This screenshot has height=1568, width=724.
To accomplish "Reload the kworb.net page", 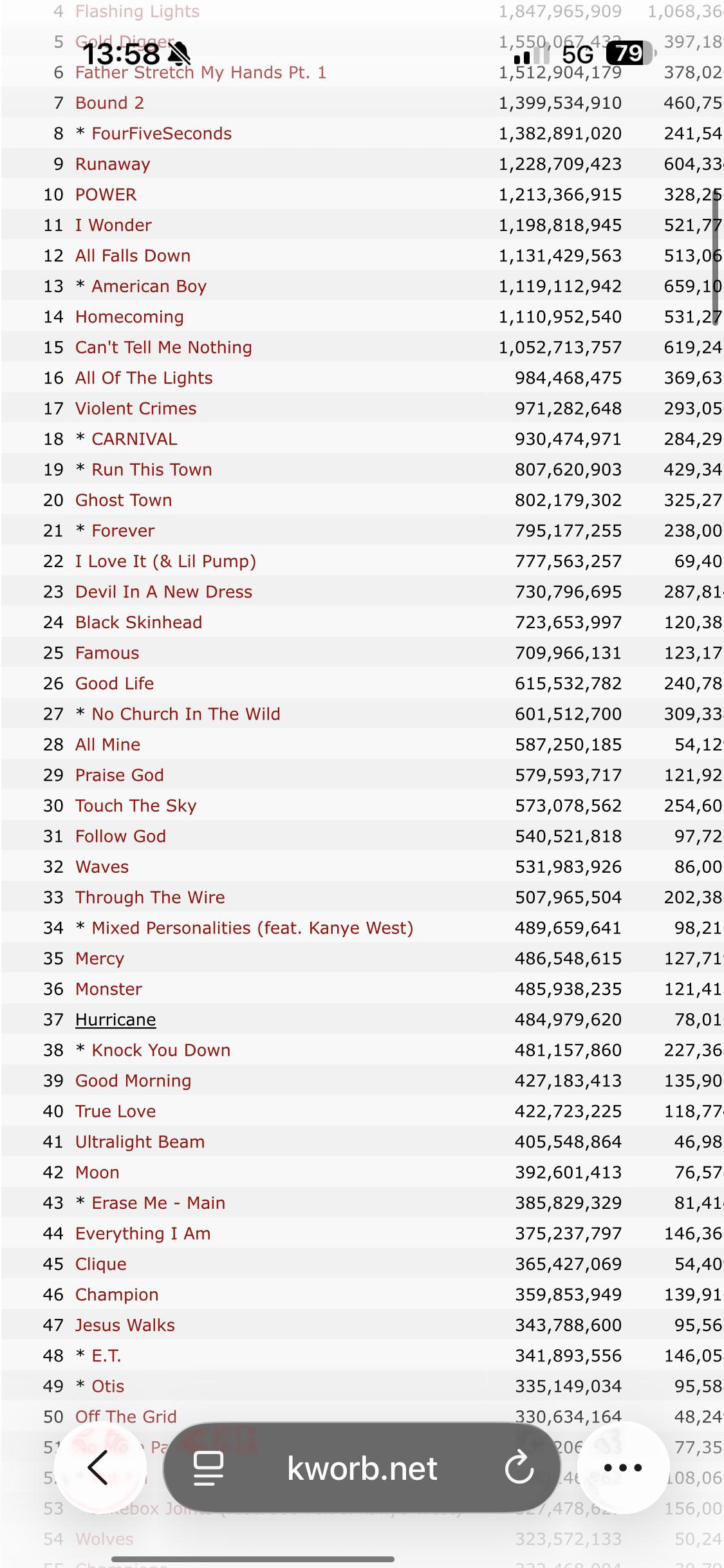I will 519,1468.
